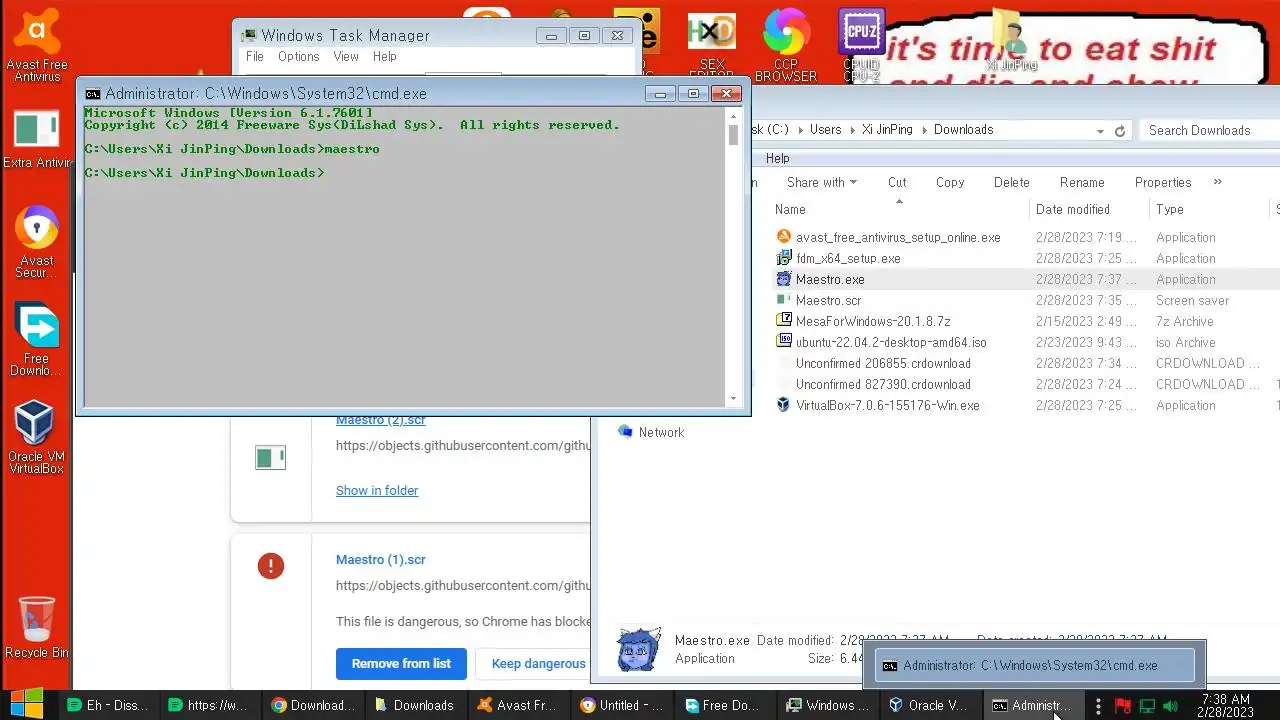
Task: Select the avast setup file icon in Explorer
Action: coord(784,237)
